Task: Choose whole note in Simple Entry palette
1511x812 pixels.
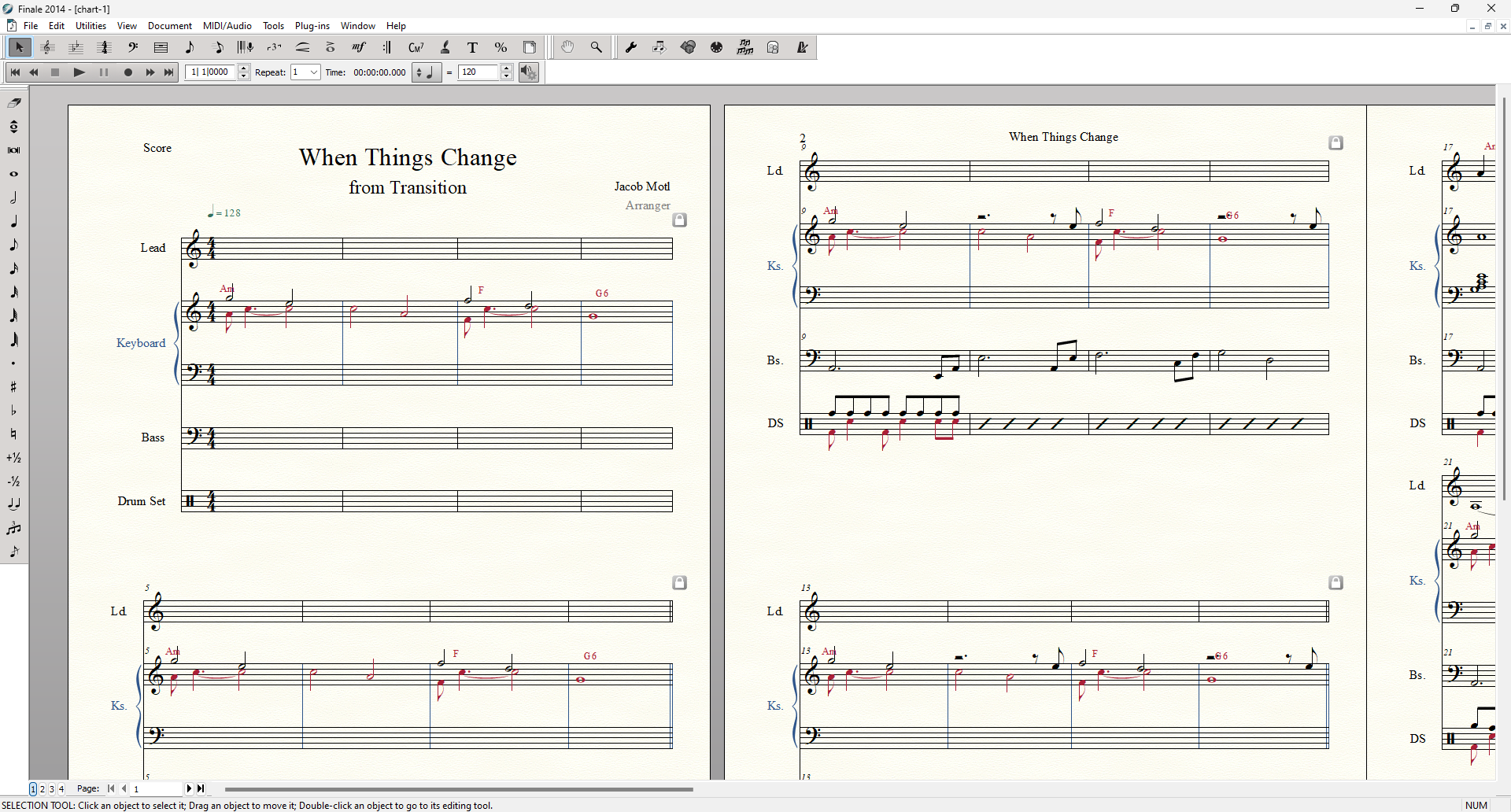Action: (x=14, y=174)
